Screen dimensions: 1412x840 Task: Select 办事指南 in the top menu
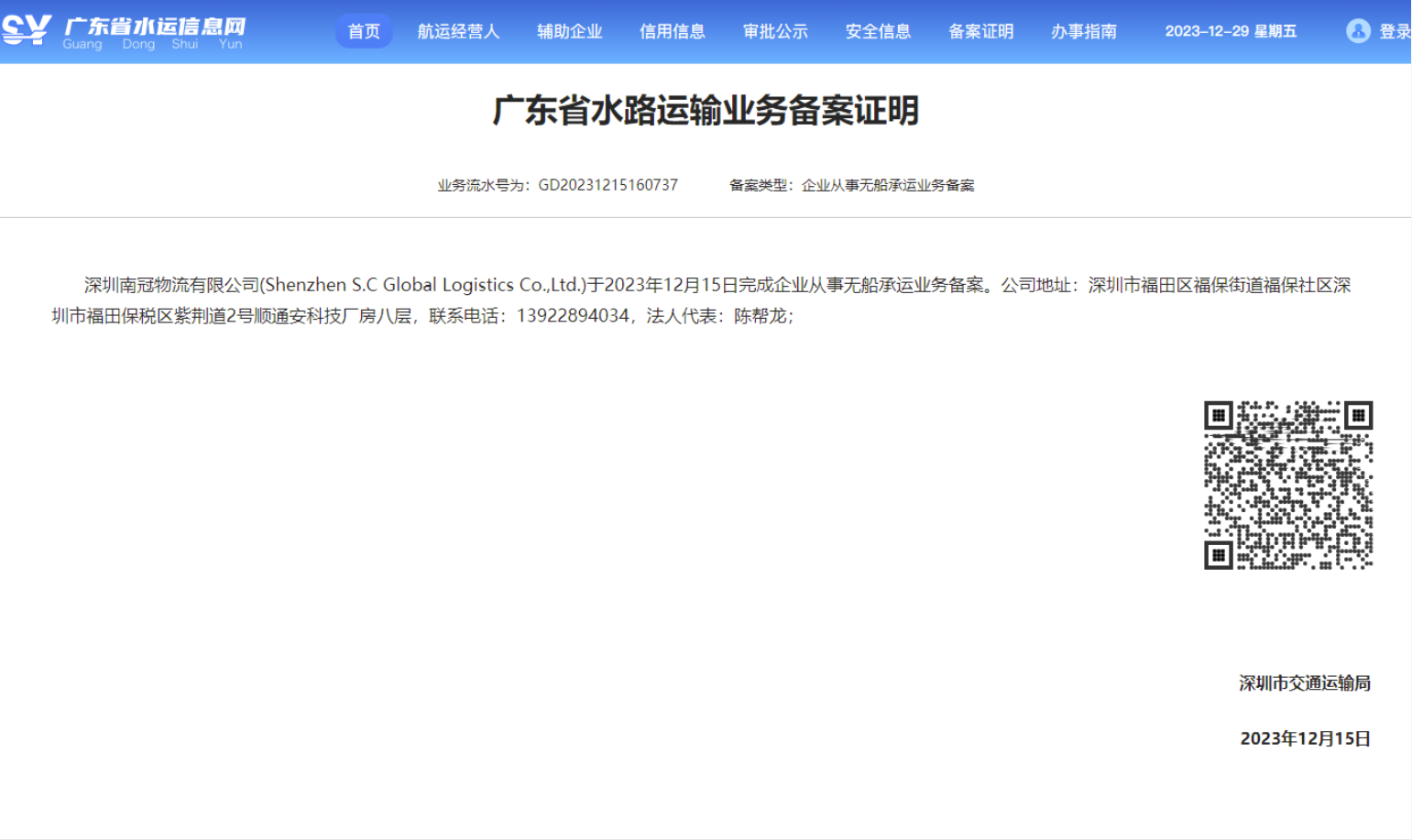[1083, 31]
